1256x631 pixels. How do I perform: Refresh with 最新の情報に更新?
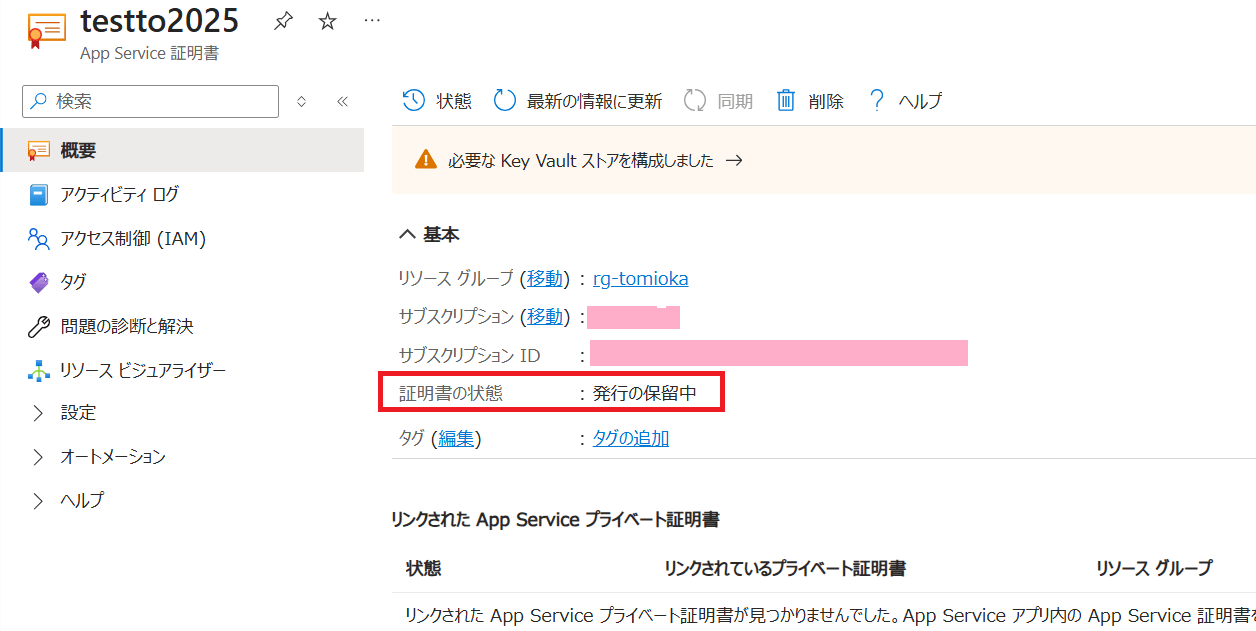578,101
